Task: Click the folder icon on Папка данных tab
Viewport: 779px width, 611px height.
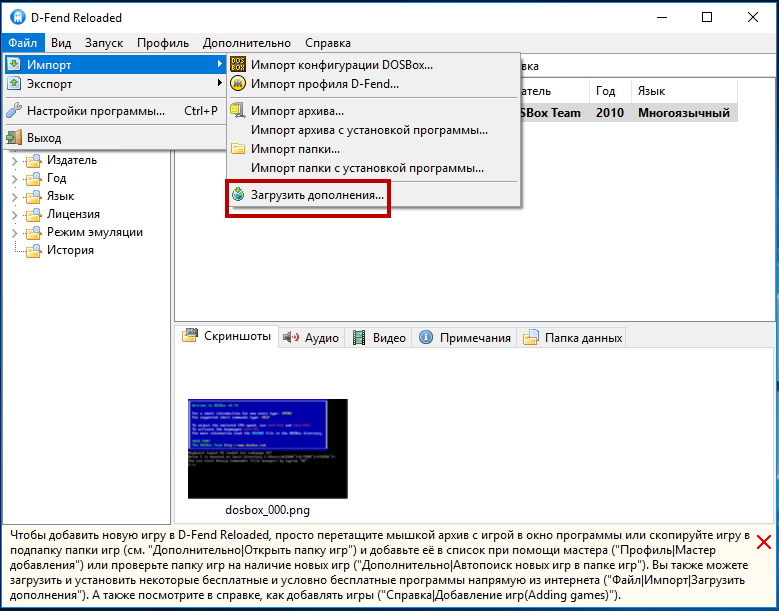Action: (x=531, y=337)
